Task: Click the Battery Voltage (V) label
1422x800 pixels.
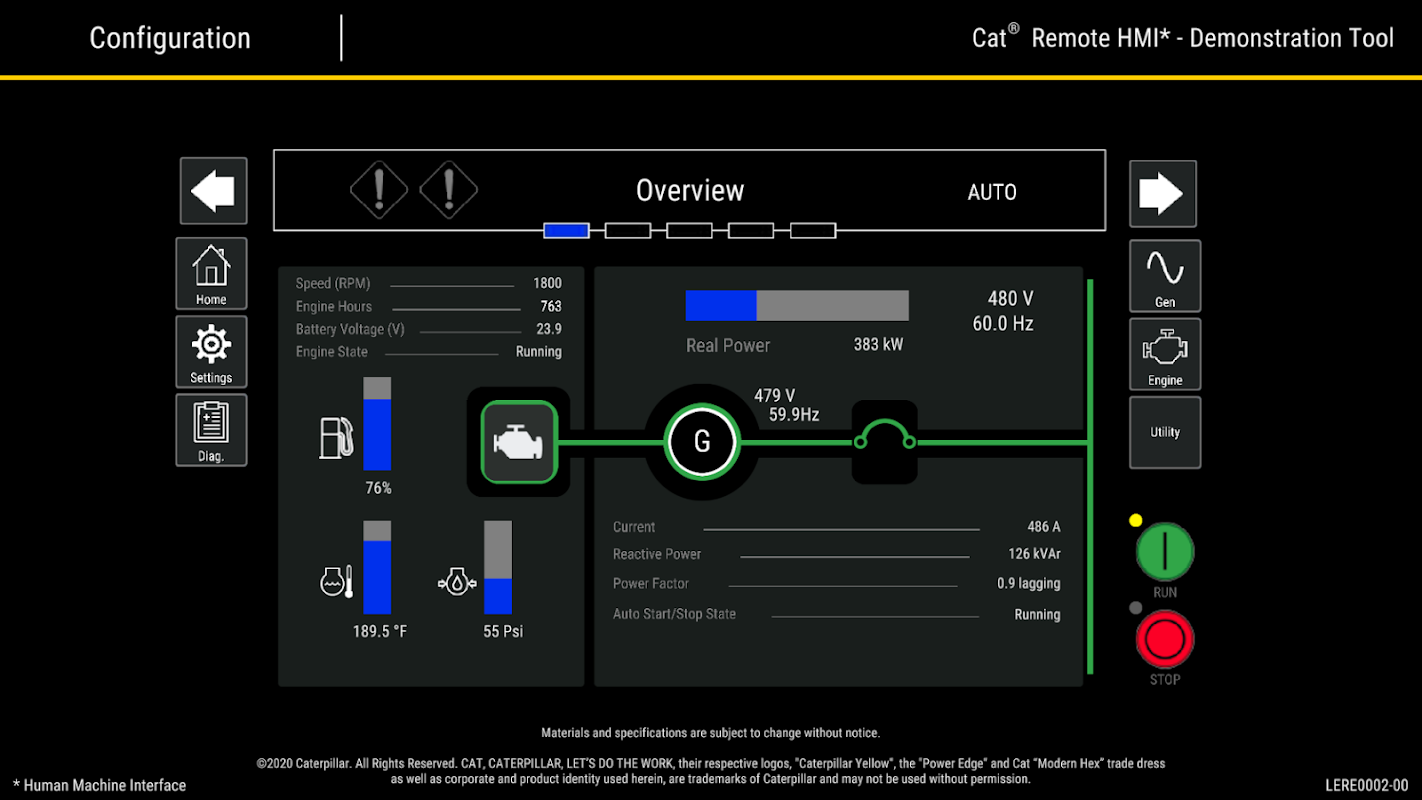Action: pyautogui.click(x=350, y=329)
